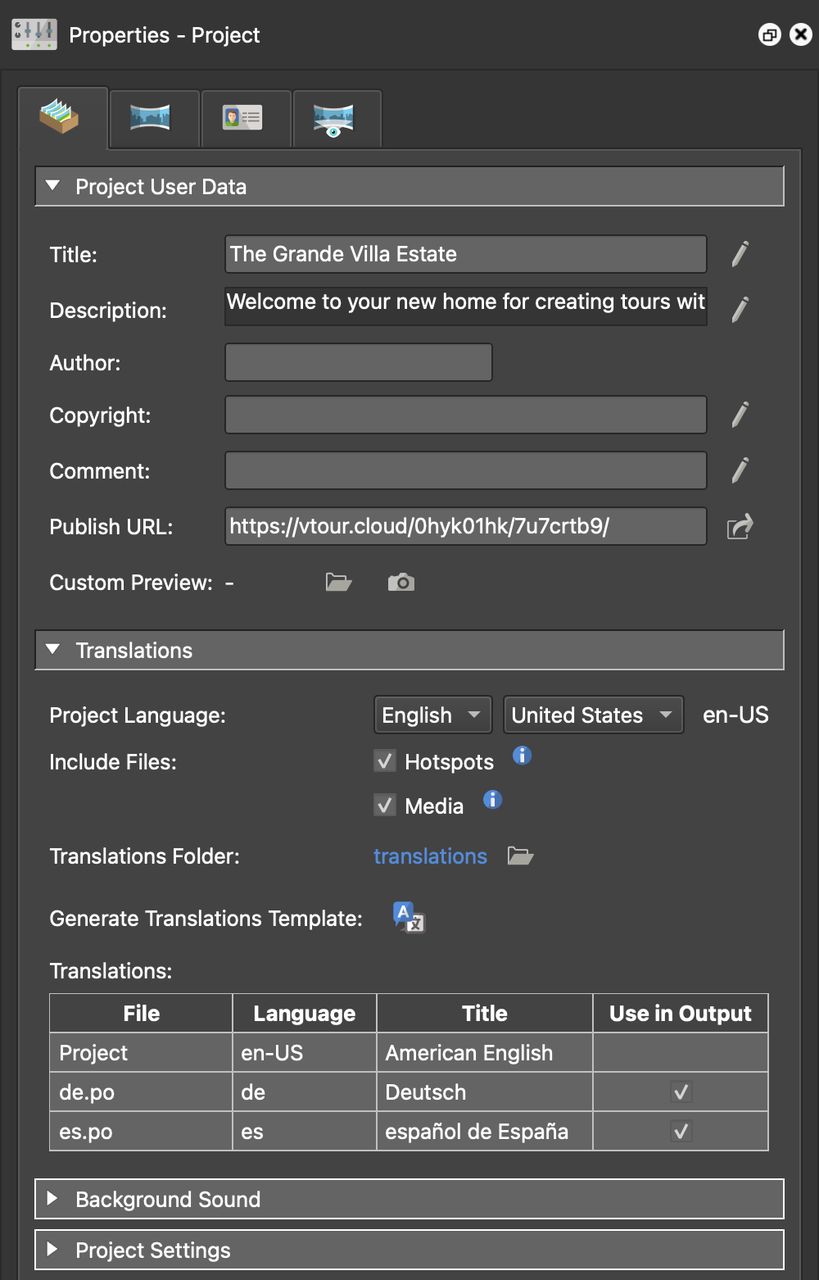Click the en-US language cell in table
Image resolution: width=819 pixels, height=1280 pixels.
tap(304, 1053)
